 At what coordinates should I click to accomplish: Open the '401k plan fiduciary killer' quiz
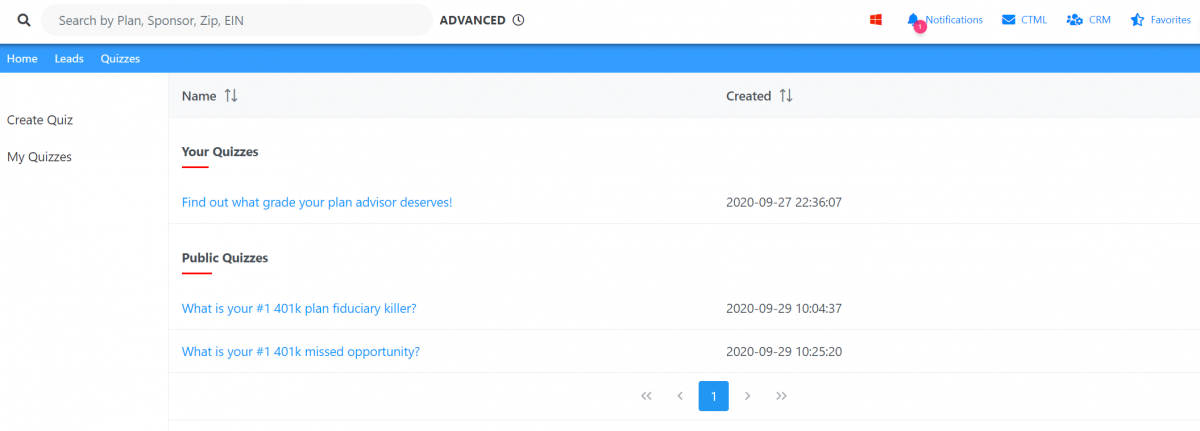pyautogui.click(x=299, y=308)
